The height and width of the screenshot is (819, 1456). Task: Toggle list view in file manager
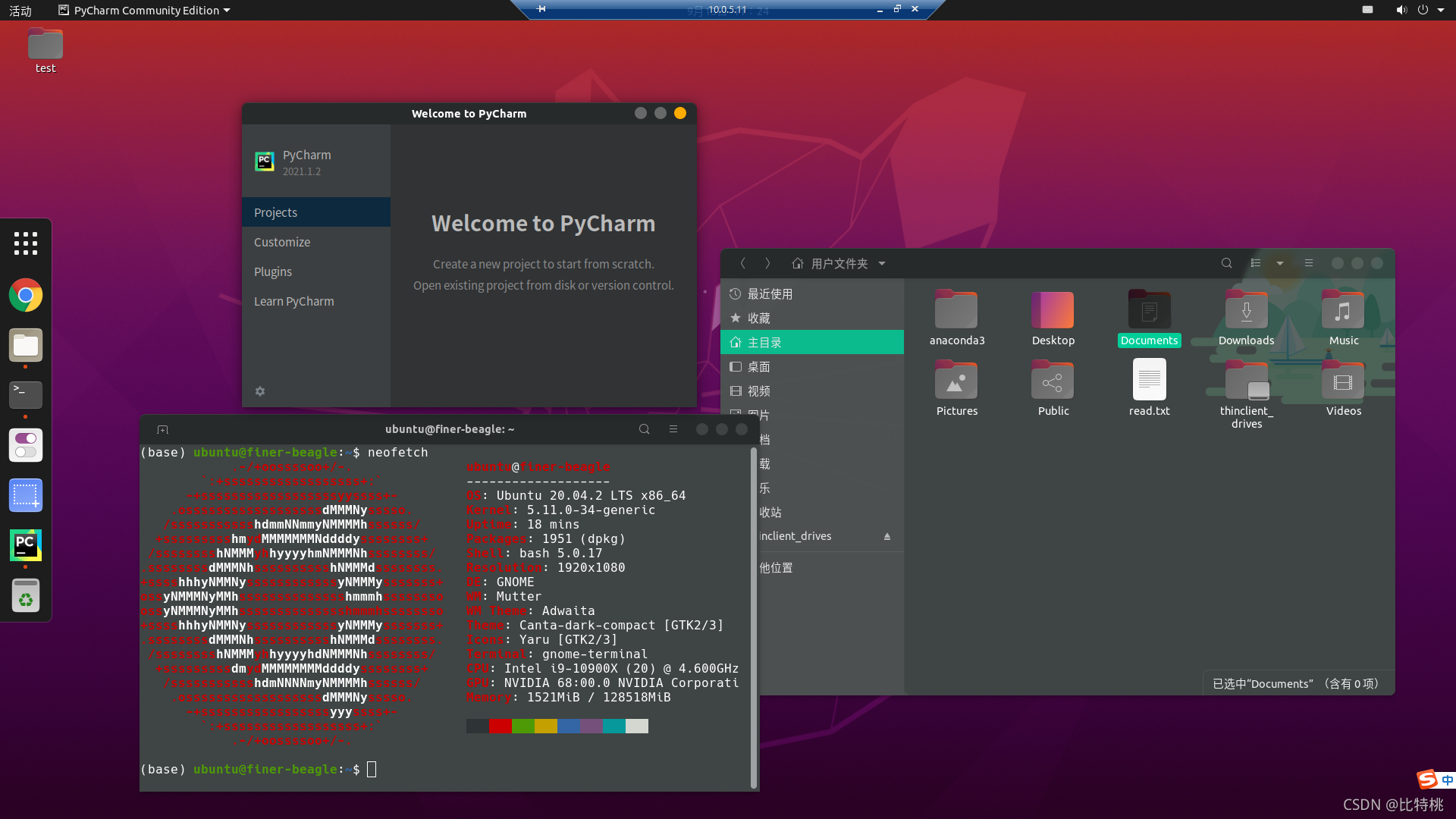pos(1256,263)
